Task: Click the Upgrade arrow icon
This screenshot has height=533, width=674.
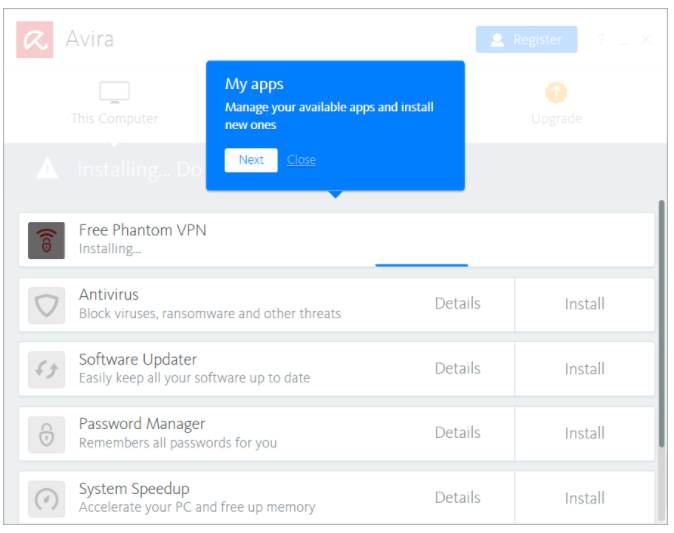Action: pos(556,92)
